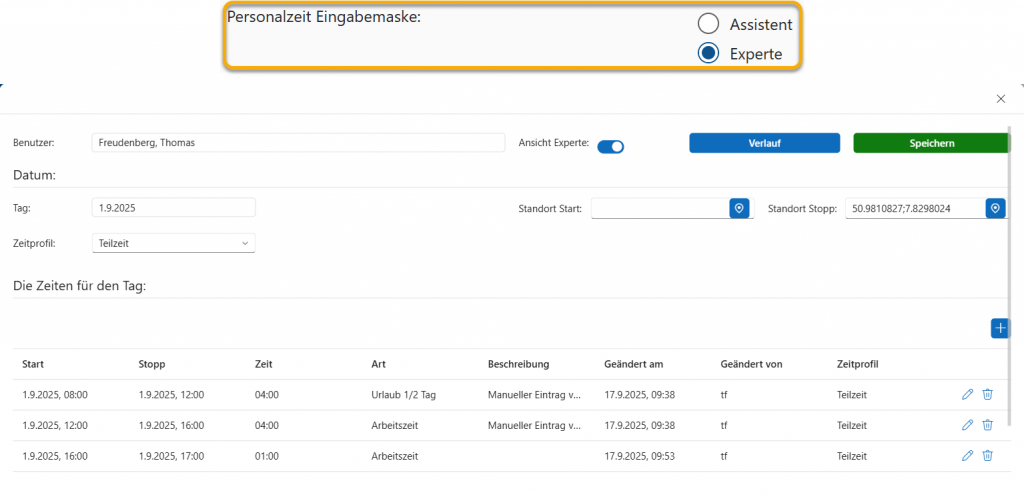The image size is (1024, 497).
Task: Delete the 12:00 to 16:00 Arbeitszeit entry
Action: 987,425
